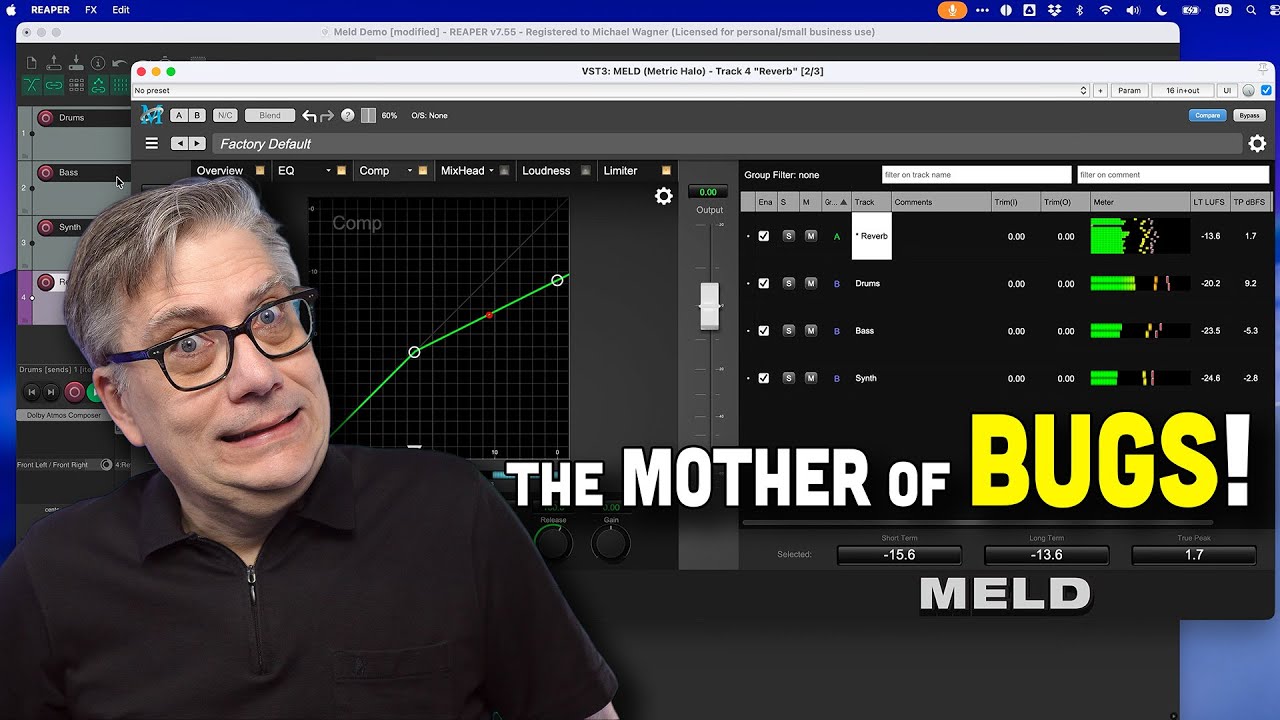Open the Comp graph settings gear
1280x720 pixels.
[x=663, y=196]
